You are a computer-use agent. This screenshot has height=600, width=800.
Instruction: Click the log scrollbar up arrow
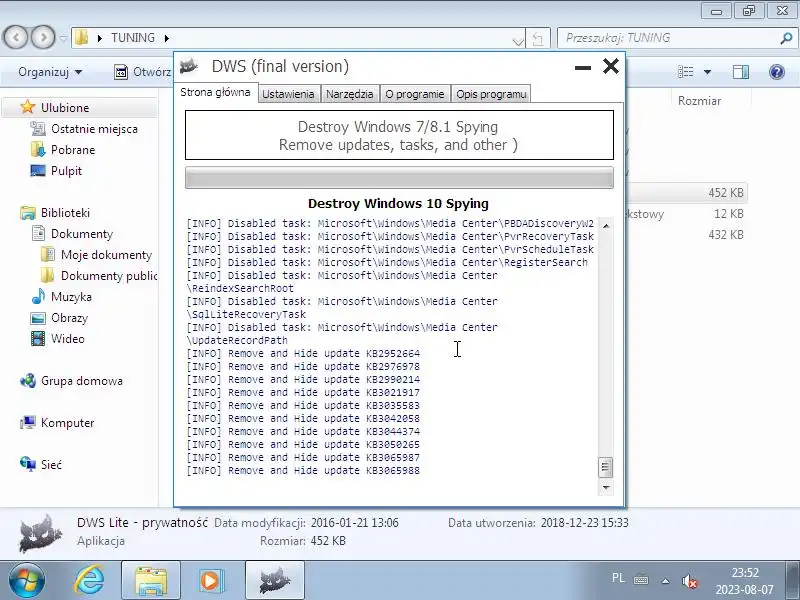[x=606, y=226]
